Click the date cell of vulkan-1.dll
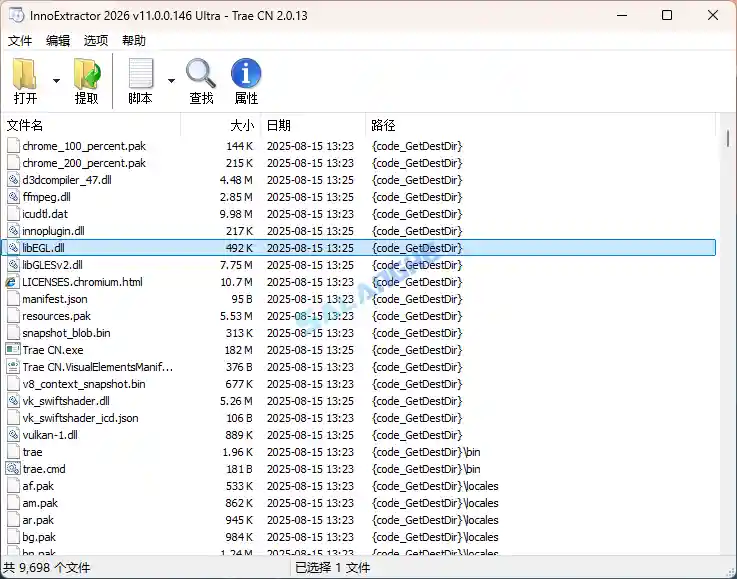Screen dimensions: 737x579 coord(310,435)
